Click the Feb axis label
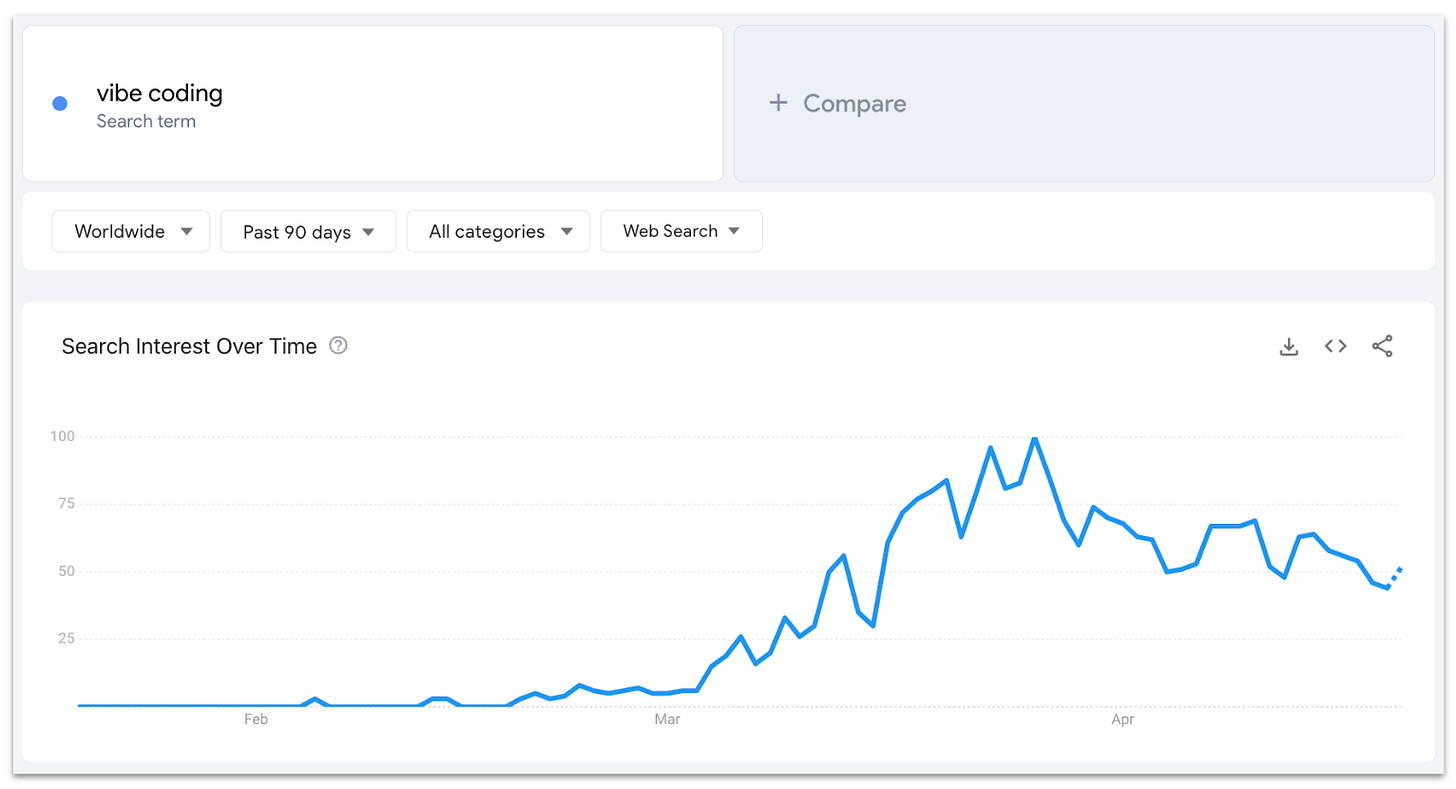1456x789 pixels. pos(256,719)
